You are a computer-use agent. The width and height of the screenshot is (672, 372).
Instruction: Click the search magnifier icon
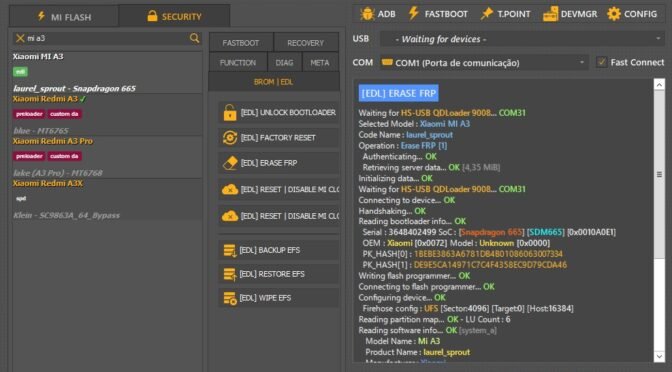pyautogui.click(x=195, y=38)
